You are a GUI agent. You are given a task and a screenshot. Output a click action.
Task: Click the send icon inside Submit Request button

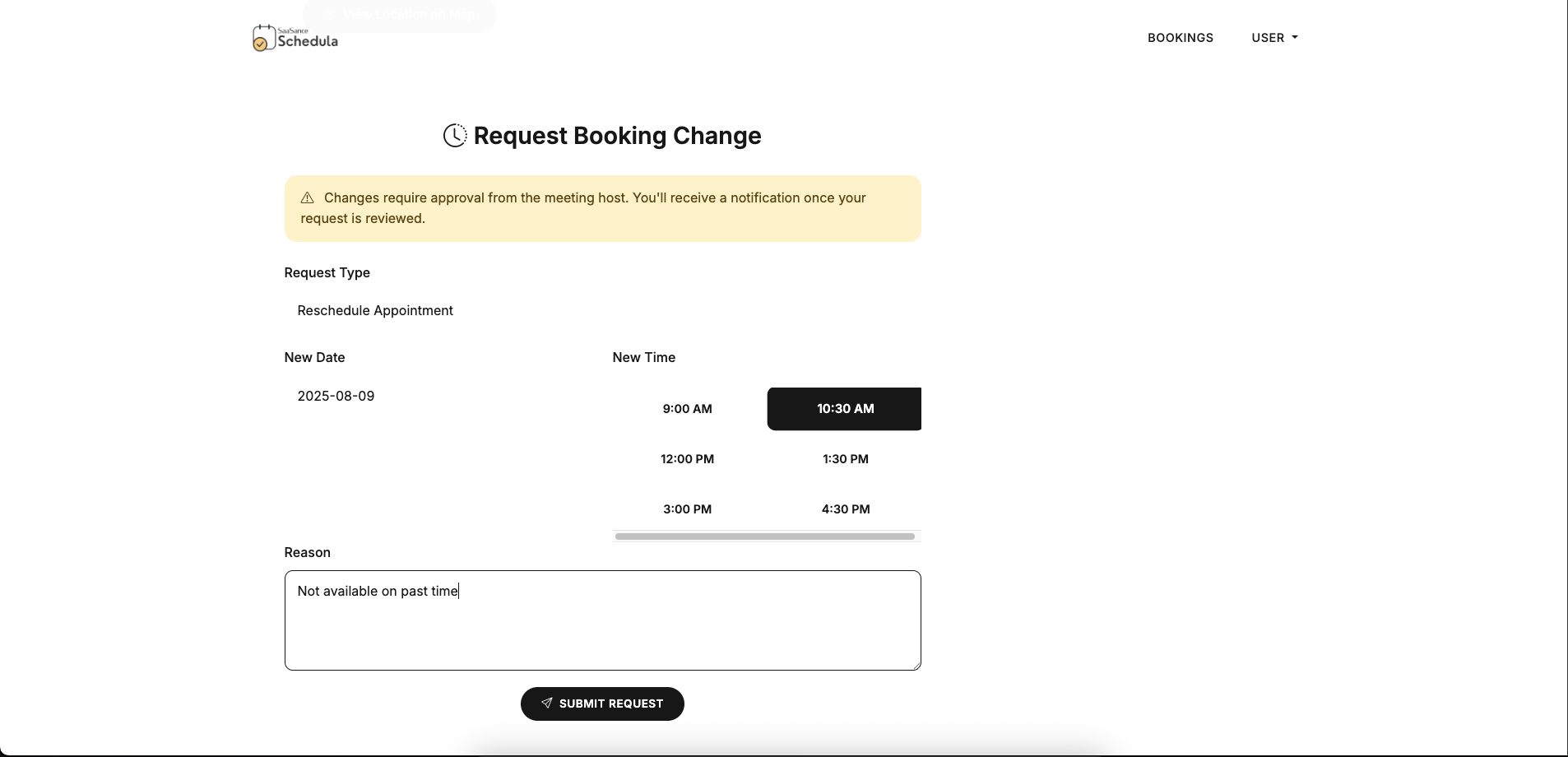click(546, 704)
